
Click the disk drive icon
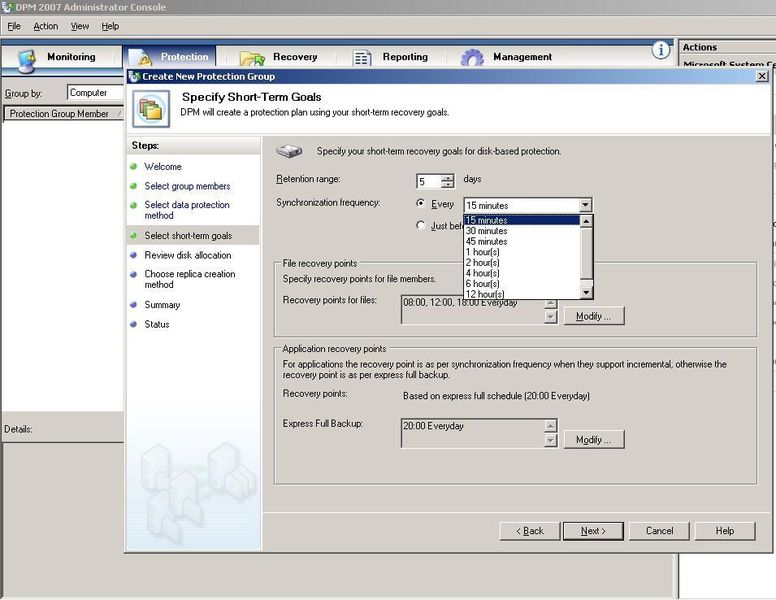tap(289, 151)
